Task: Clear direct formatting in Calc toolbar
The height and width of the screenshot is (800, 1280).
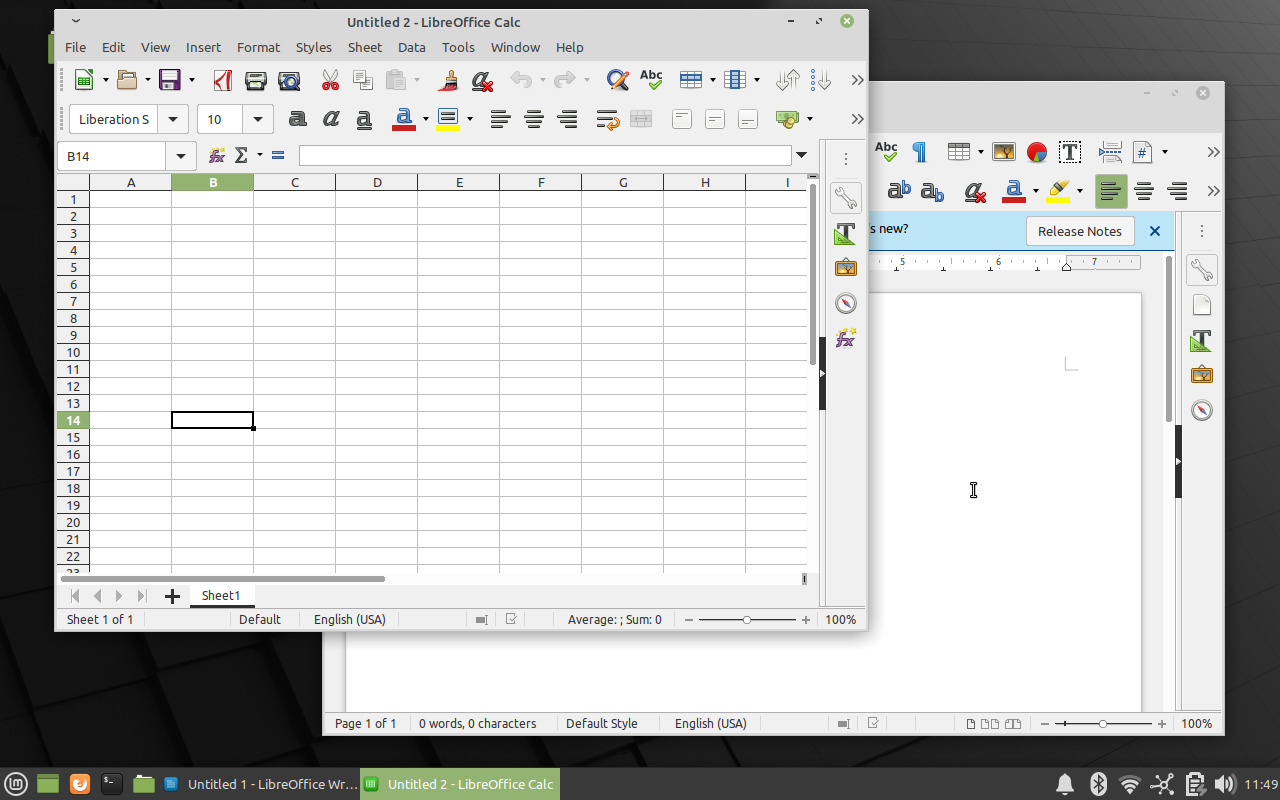Action: click(x=482, y=80)
